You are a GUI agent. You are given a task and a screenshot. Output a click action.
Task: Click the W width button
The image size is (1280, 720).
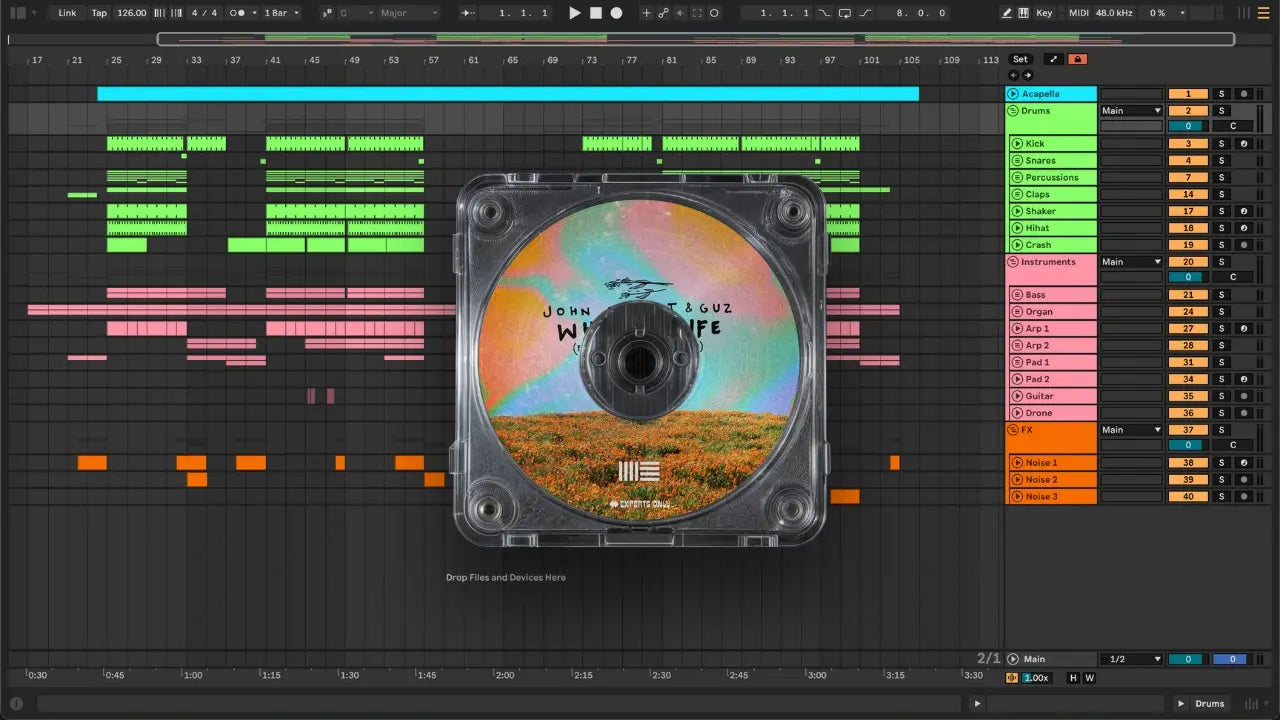1089,678
